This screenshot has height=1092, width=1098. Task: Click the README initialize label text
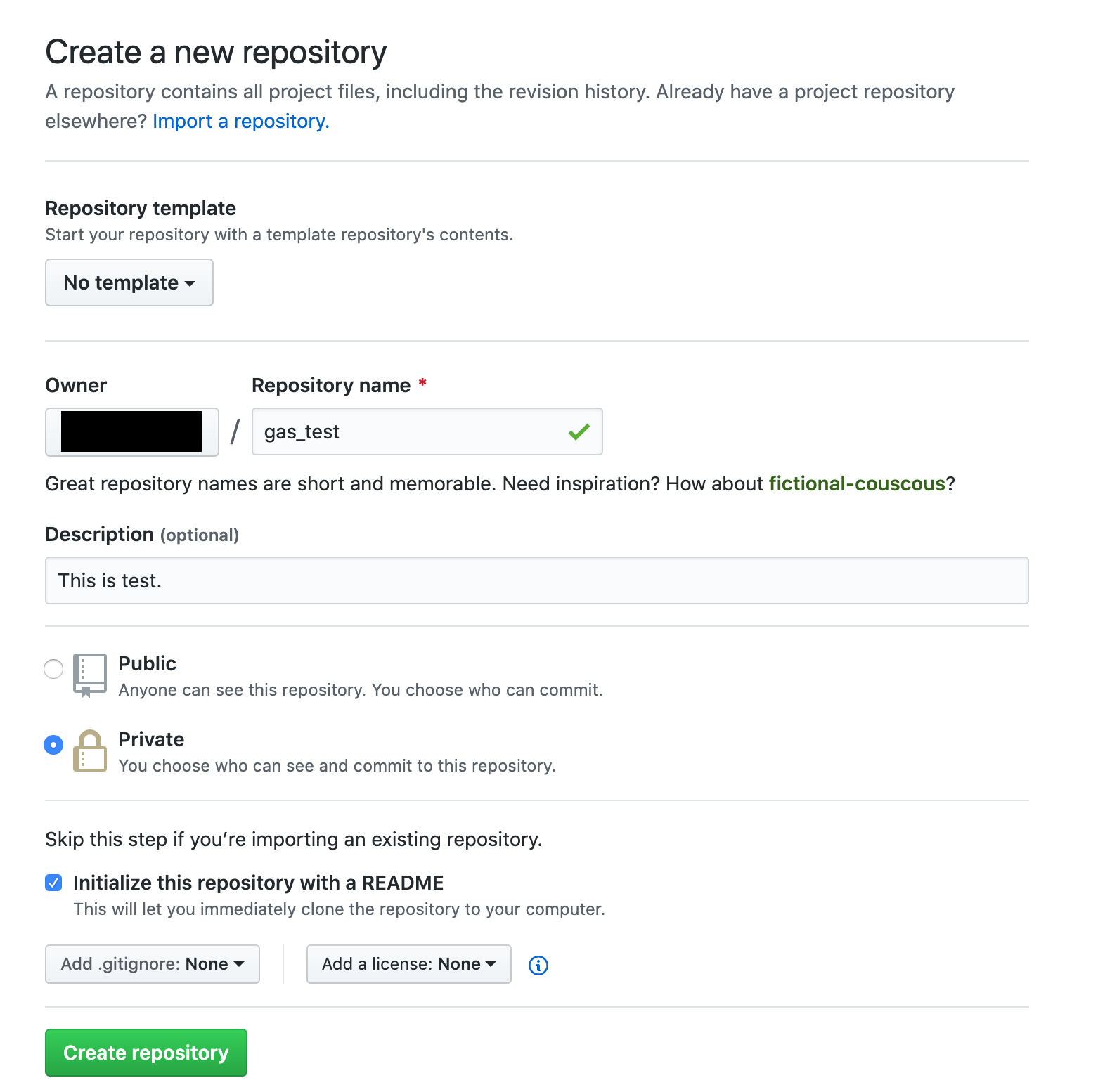click(x=259, y=883)
